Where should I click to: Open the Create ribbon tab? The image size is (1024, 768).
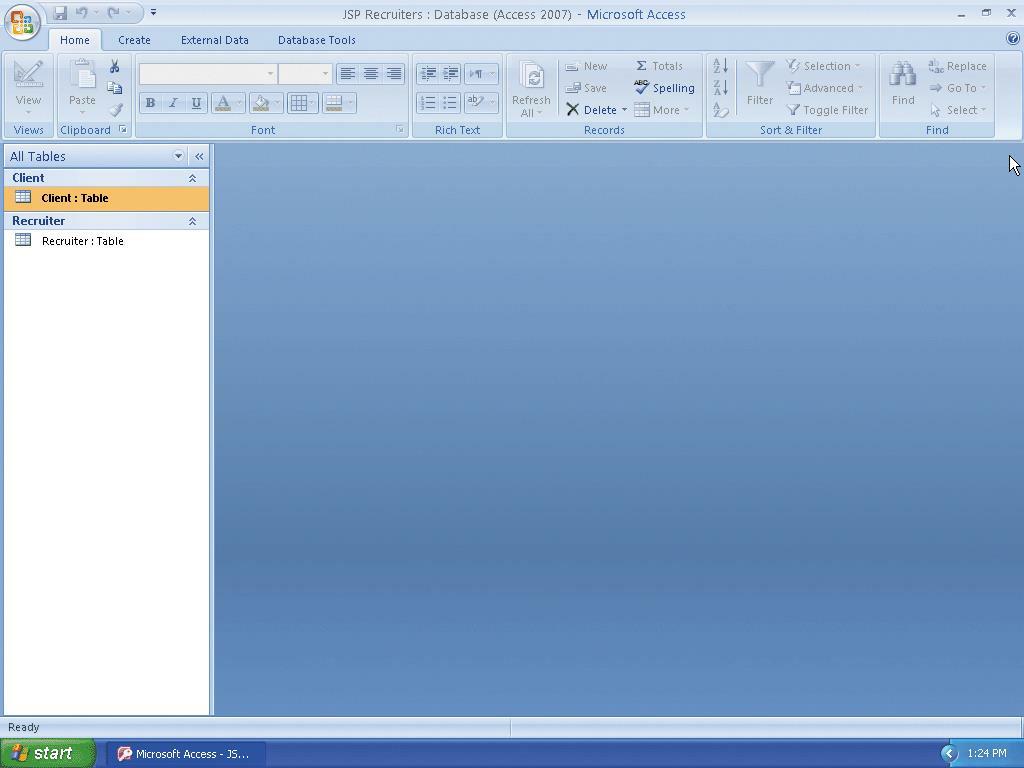coord(135,40)
